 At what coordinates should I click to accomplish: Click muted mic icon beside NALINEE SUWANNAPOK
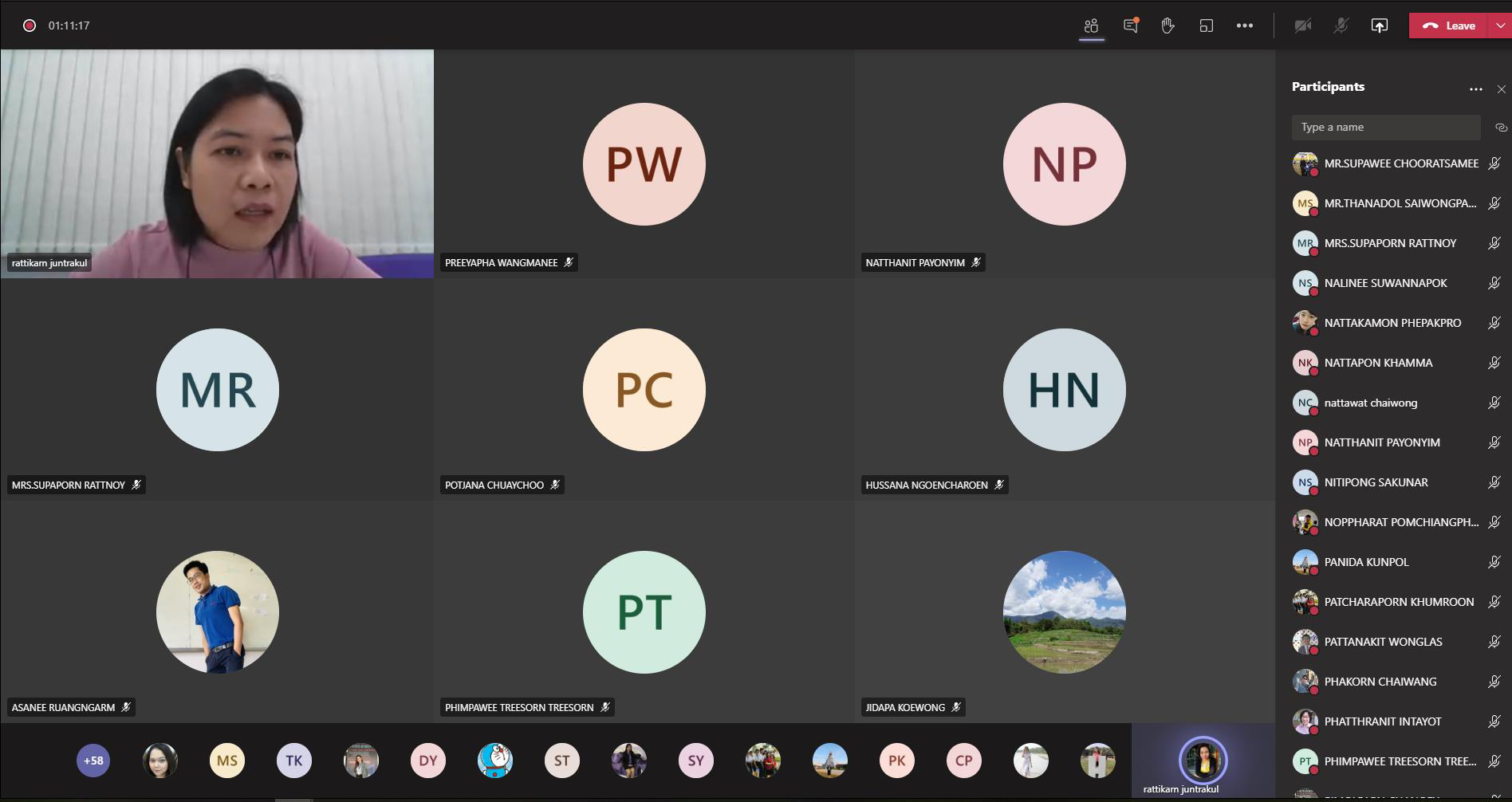click(x=1494, y=283)
